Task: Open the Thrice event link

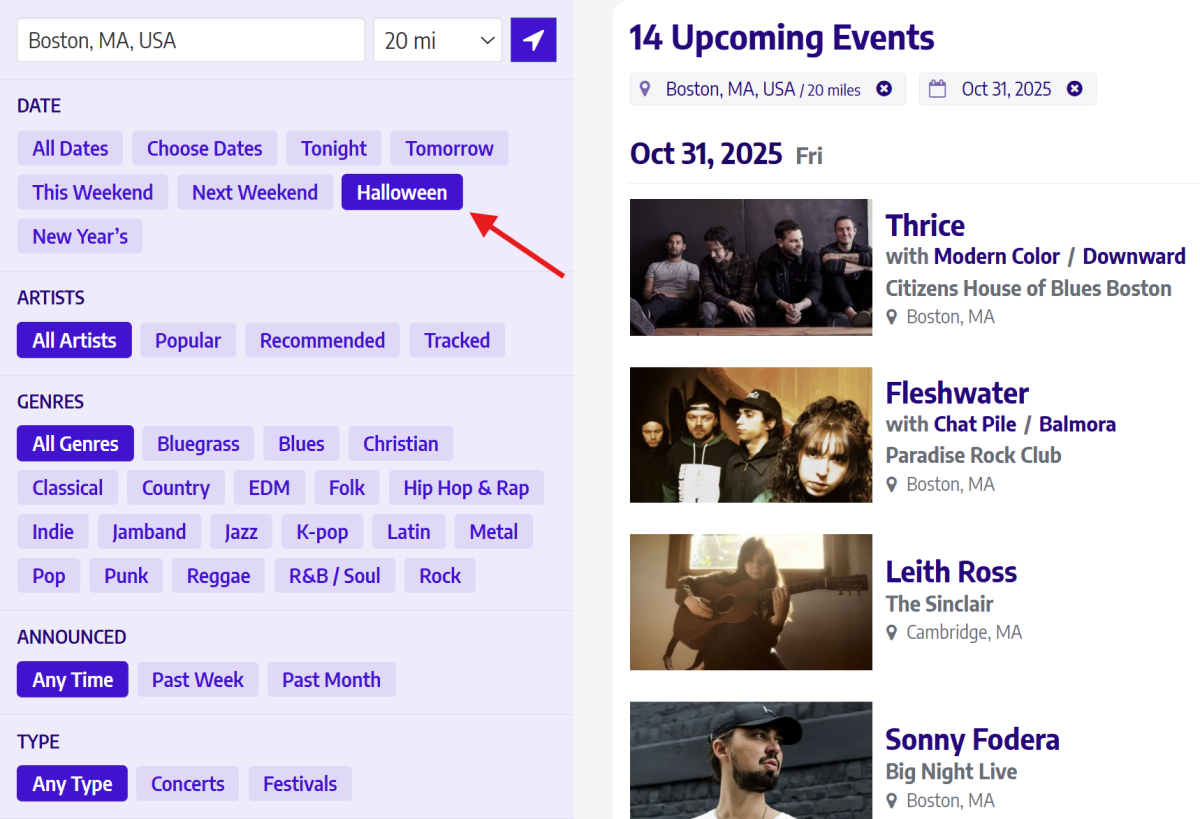Action: coord(925,225)
